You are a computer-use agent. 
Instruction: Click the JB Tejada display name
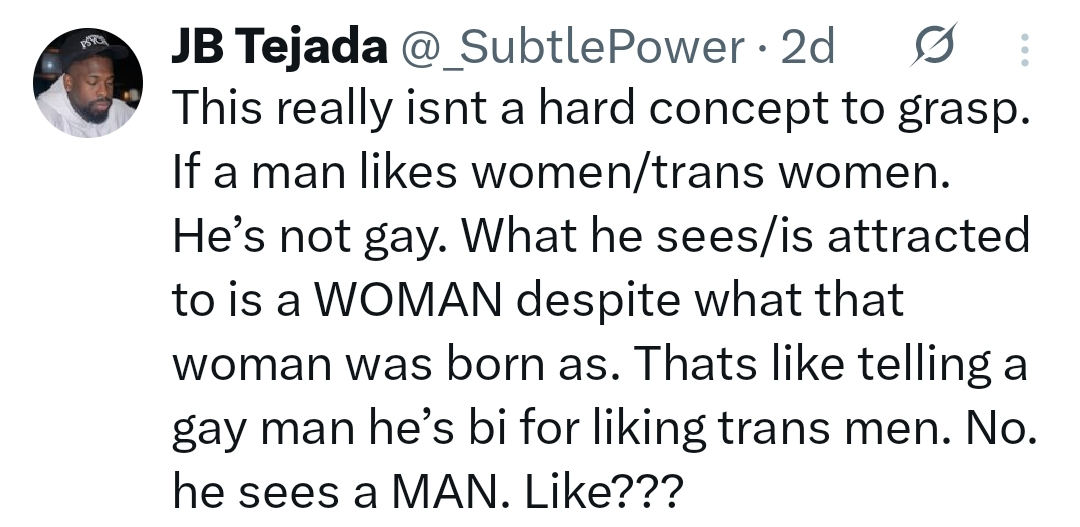click(279, 47)
